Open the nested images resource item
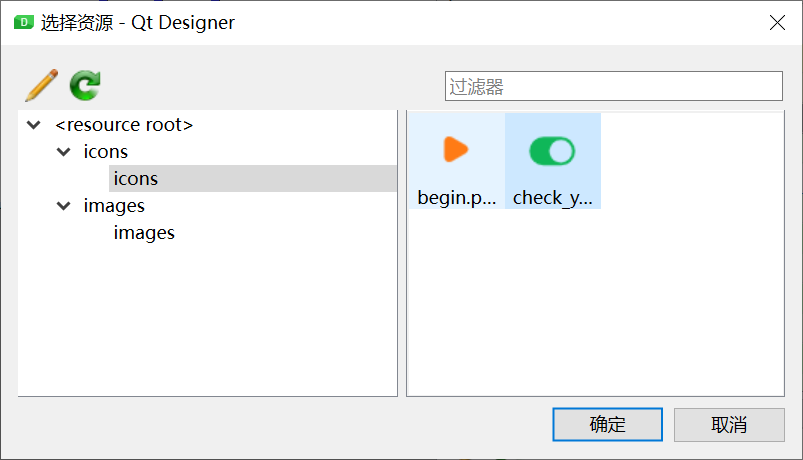This screenshot has height=460, width=803. point(144,233)
